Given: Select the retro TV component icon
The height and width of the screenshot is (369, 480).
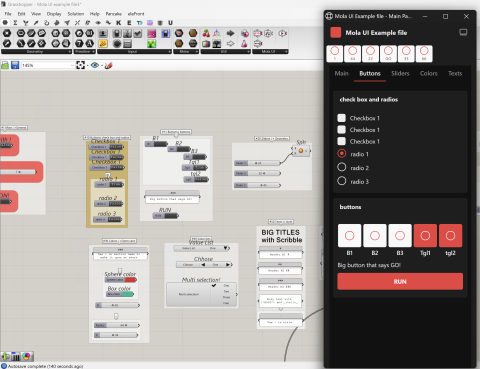Looking at the screenshot, I should (206, 43).
